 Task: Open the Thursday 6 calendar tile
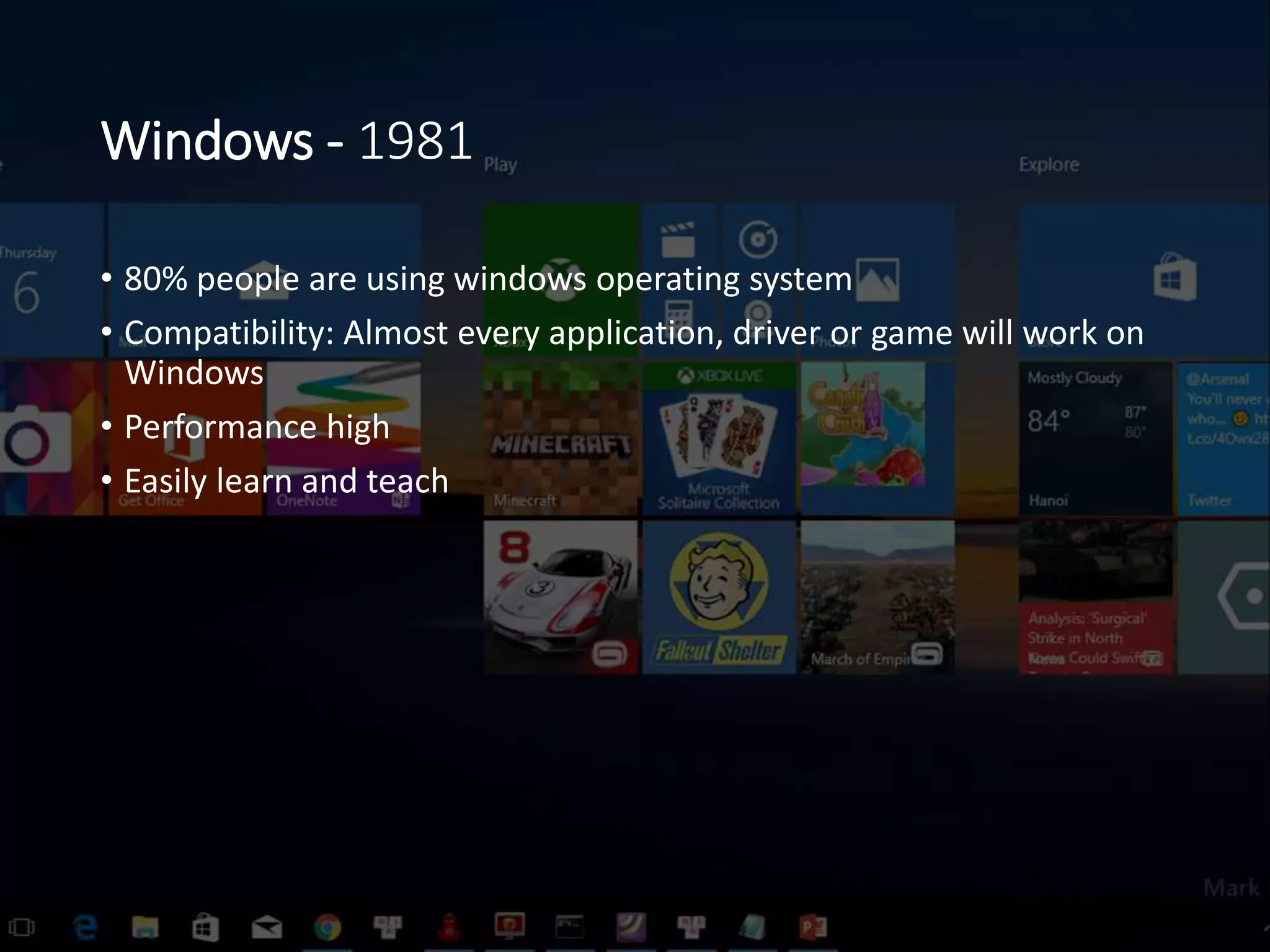[x=51, y=280]
